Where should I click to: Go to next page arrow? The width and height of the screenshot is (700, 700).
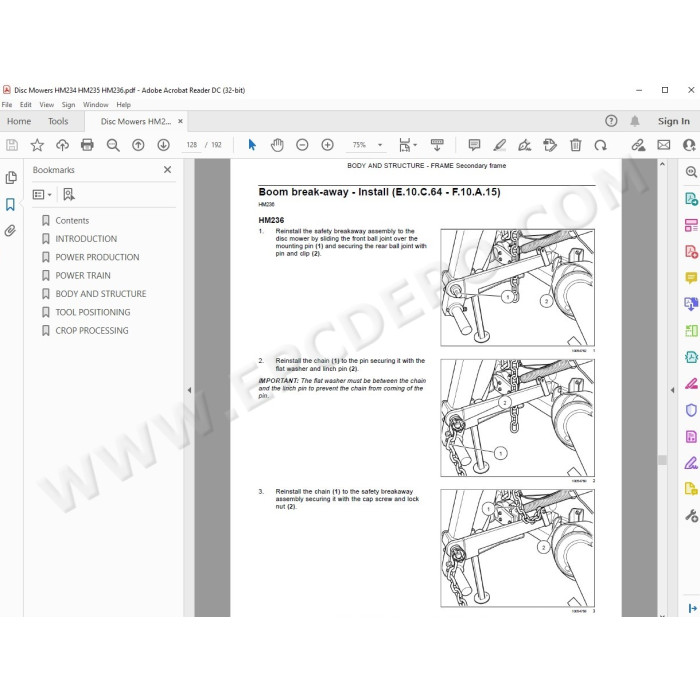coord(163,145)
